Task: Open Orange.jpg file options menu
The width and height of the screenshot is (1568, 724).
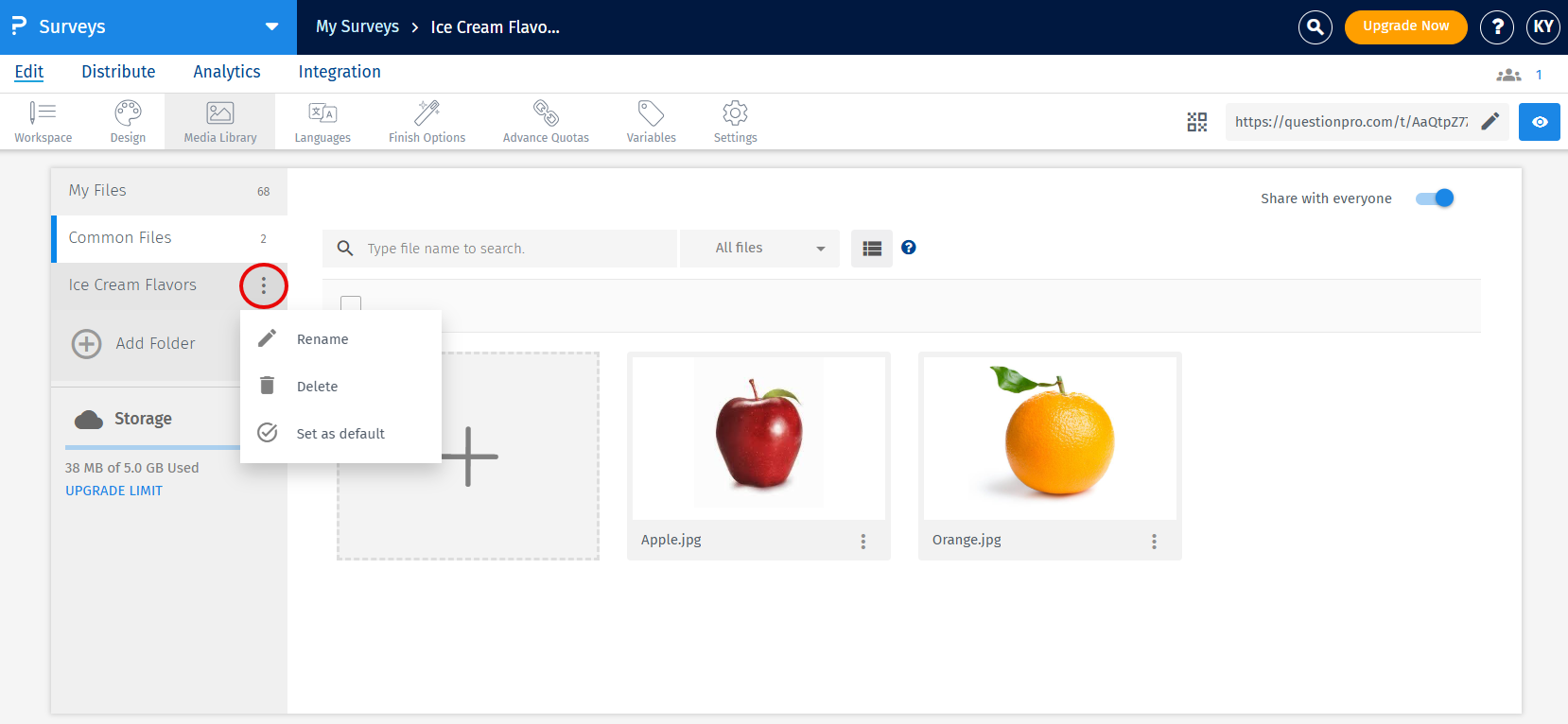Action: 1154,542
